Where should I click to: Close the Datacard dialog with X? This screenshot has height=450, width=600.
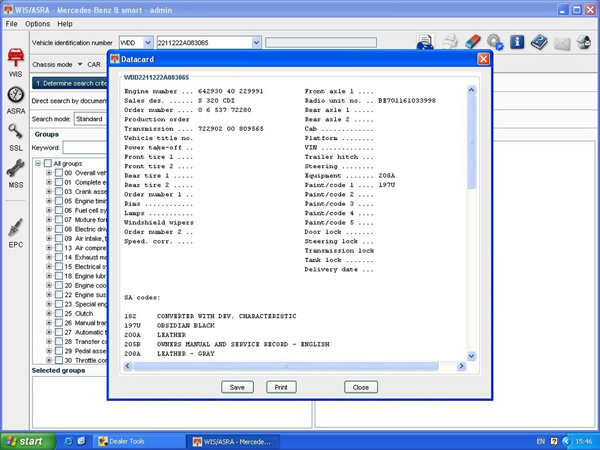click(x=483, y=59)
